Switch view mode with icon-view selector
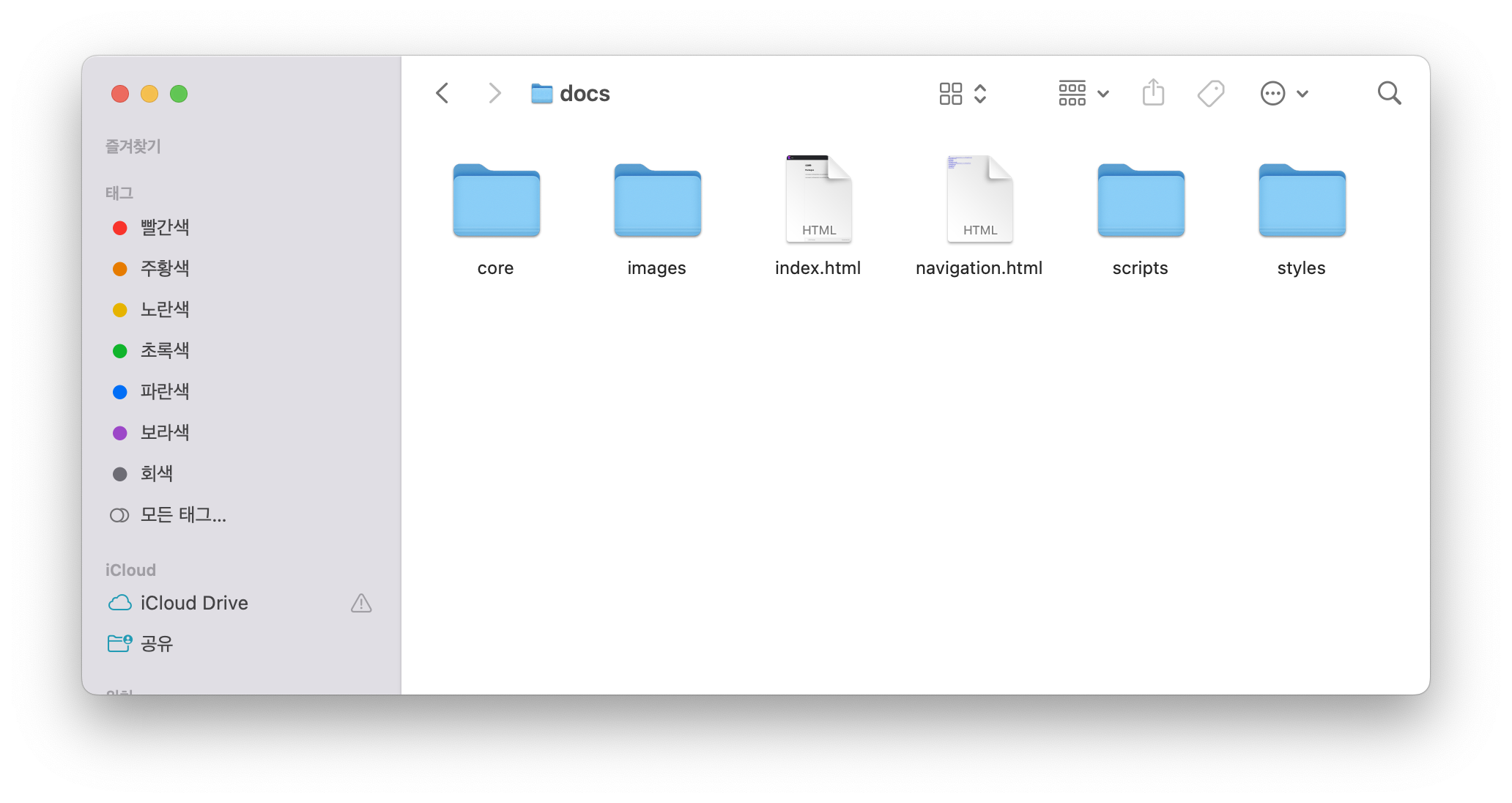This screenshot has height=803, width=1512. coord(963,93)
